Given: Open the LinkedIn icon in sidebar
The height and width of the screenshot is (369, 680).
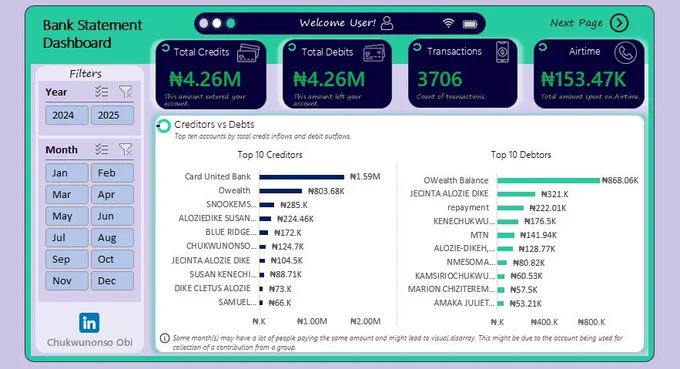Looking at the screenshot, I should [x=89, y=323].
